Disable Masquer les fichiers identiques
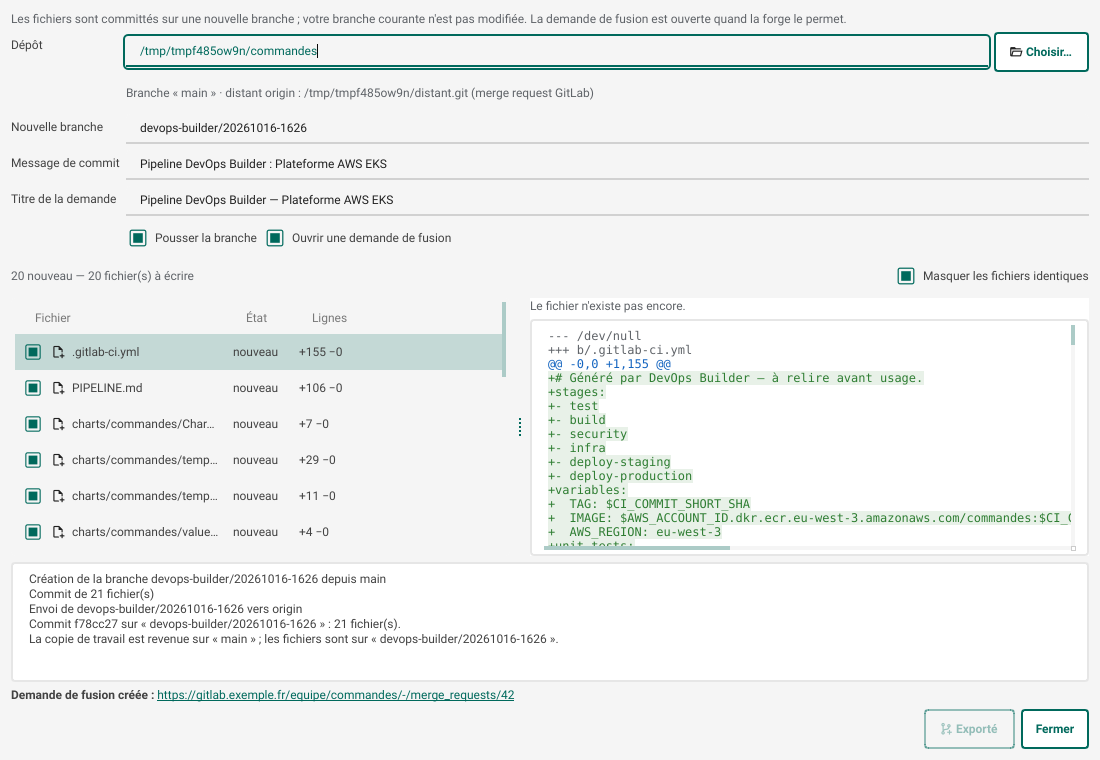 [x=906, y=276]
